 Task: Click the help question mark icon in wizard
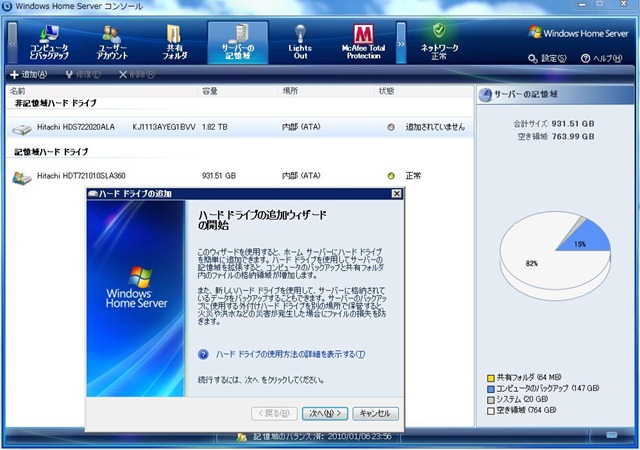[x=203, y=354]
